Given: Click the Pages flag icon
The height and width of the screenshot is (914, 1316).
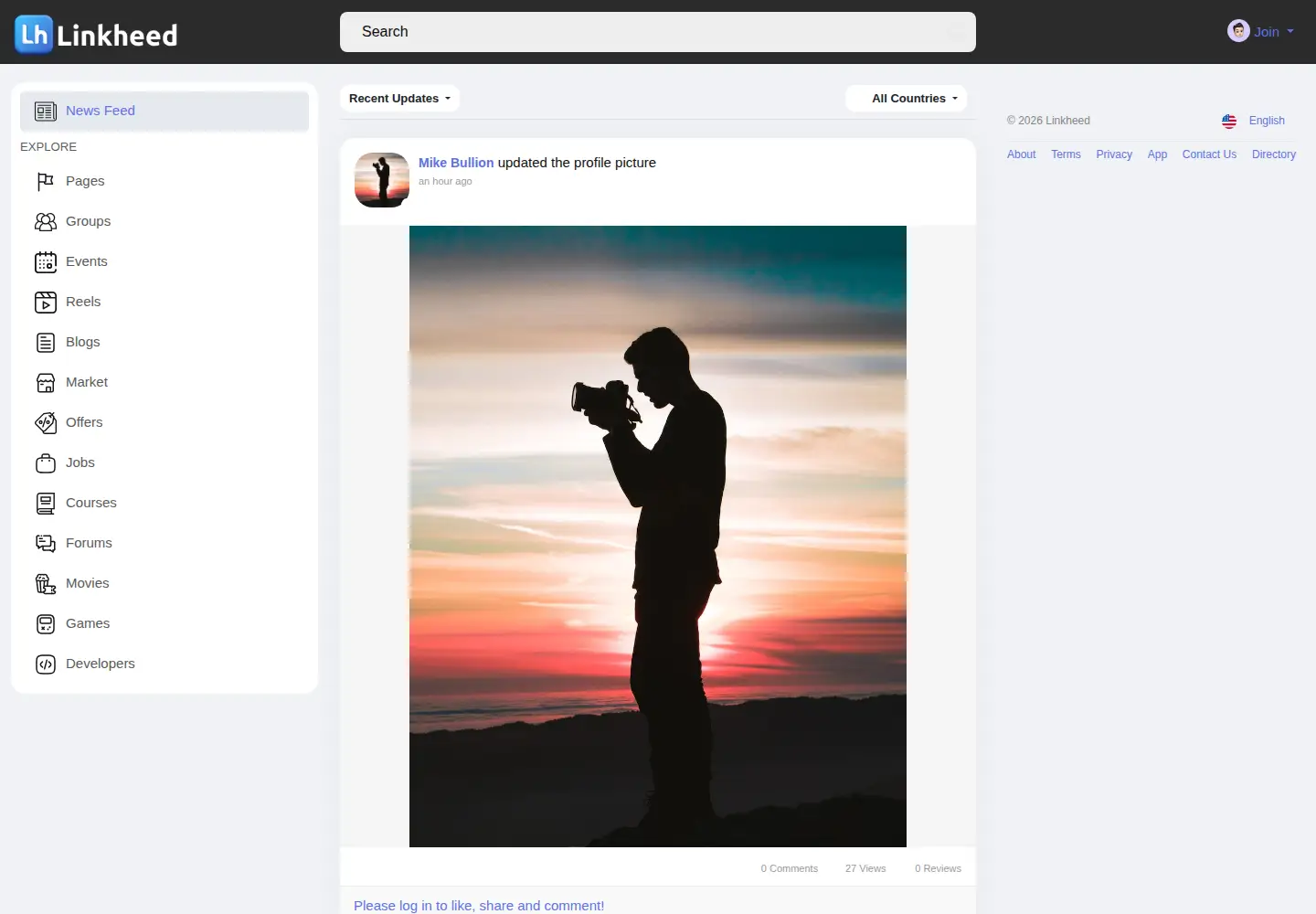Looking at the screenshot, I should (x=46, y=181).
